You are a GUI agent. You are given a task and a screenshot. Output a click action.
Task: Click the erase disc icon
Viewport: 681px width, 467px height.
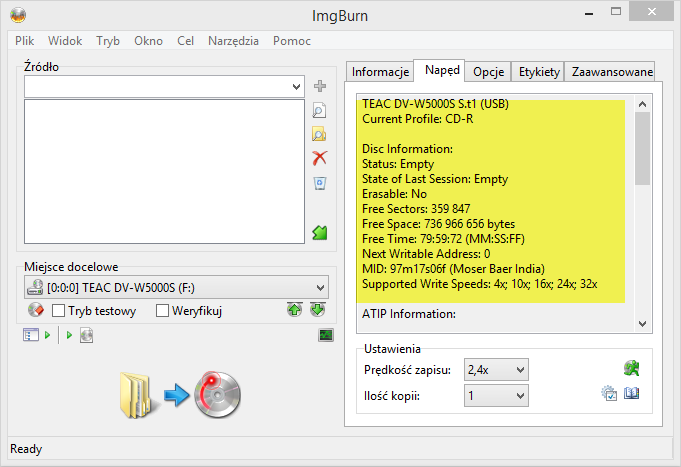tap(36, 310)
